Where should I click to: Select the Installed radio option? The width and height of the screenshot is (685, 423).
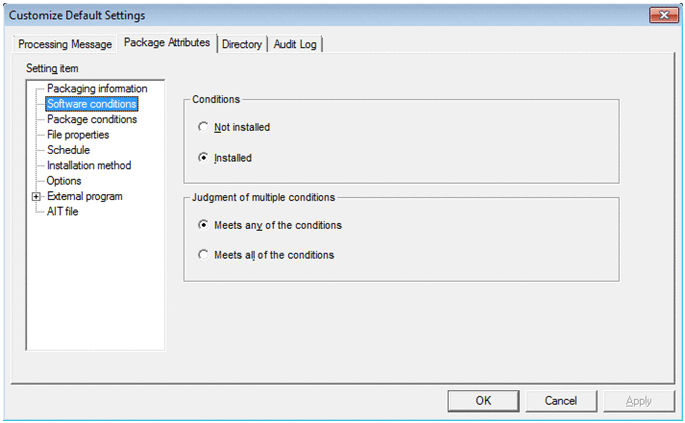click(x=204, y=158)
